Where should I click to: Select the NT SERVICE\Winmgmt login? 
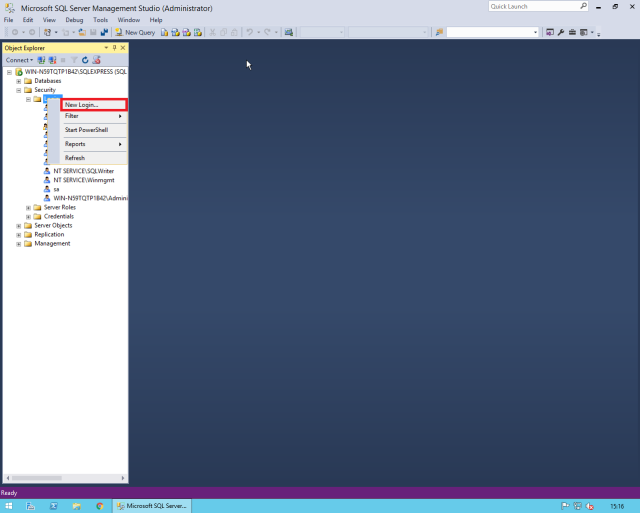(x=84, y=180)
